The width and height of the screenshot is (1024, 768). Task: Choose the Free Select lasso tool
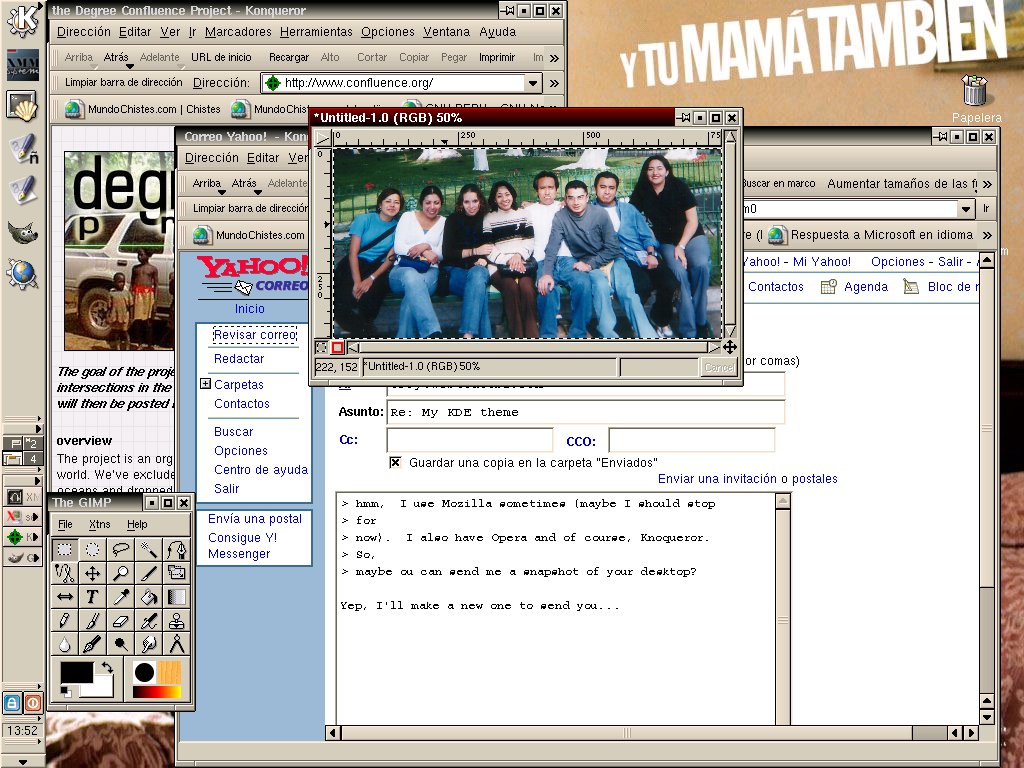coord(121,549)
